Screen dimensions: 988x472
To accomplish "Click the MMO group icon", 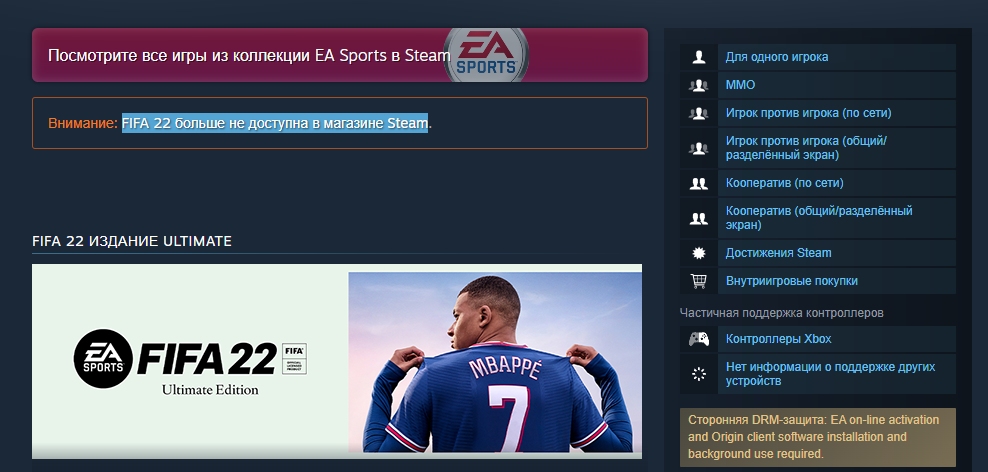I will click(x=698, y=85).
